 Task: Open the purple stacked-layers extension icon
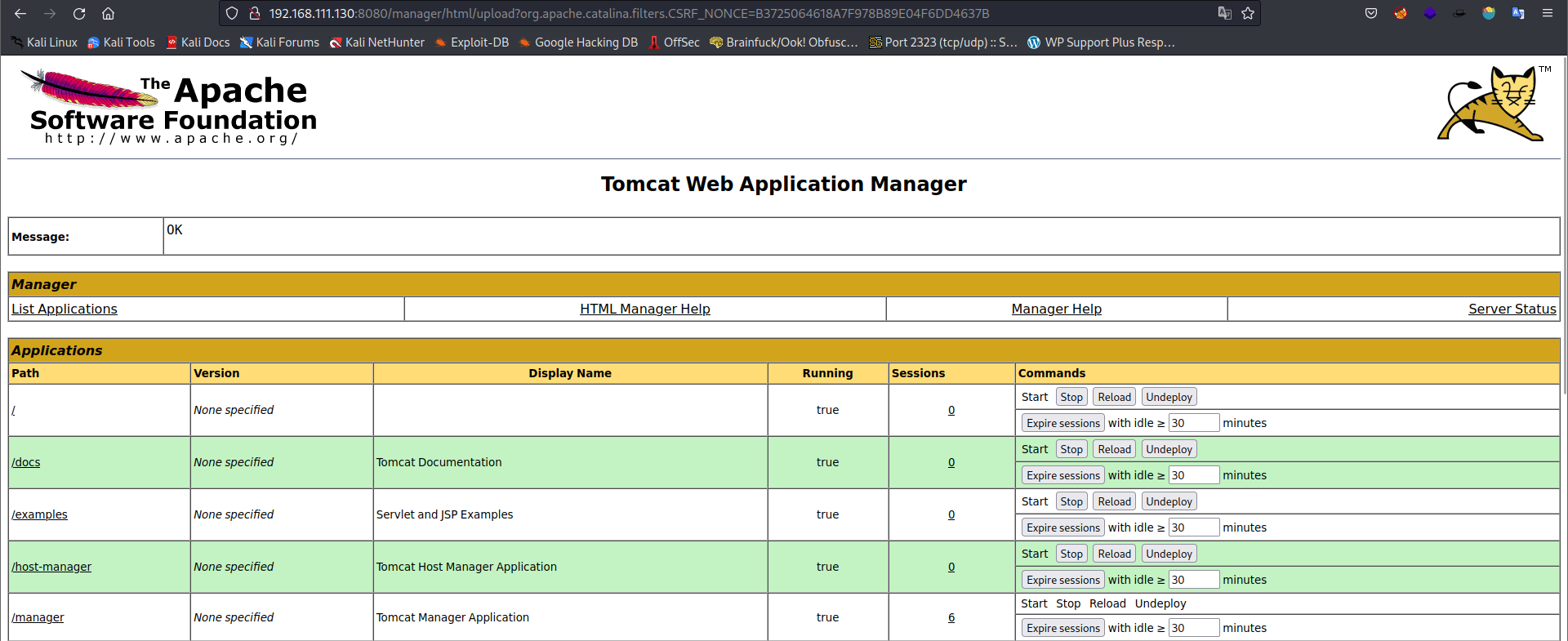[1430, 13]
